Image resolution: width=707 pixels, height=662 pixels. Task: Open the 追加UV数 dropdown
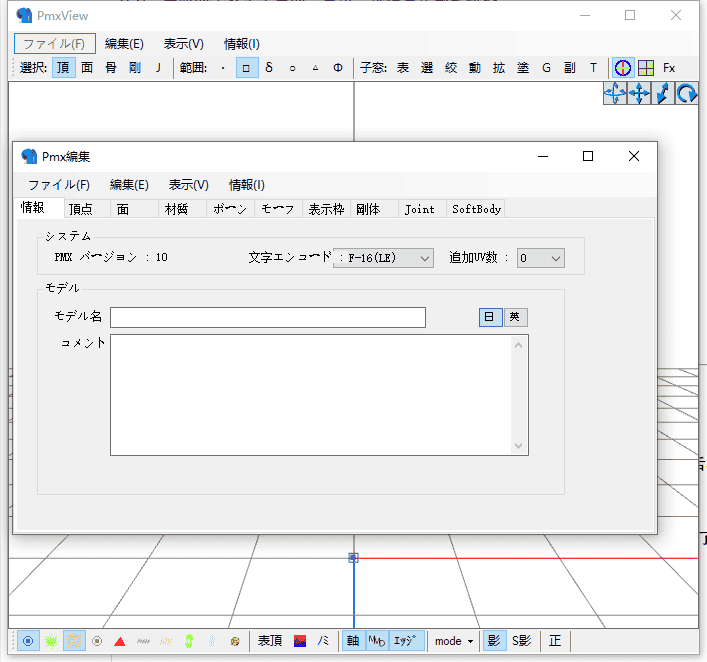point(541,258)
